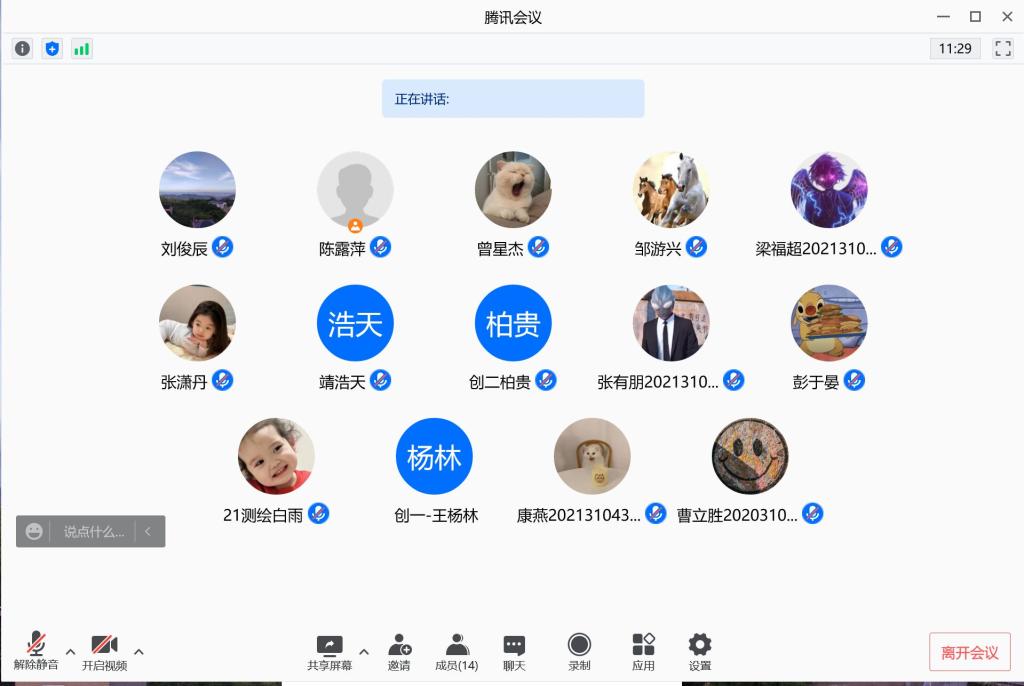Start screen sharing with 共享屏幕
This screenshot has height=686, width=1024.
pyautogui.click(x=329, y=653)
